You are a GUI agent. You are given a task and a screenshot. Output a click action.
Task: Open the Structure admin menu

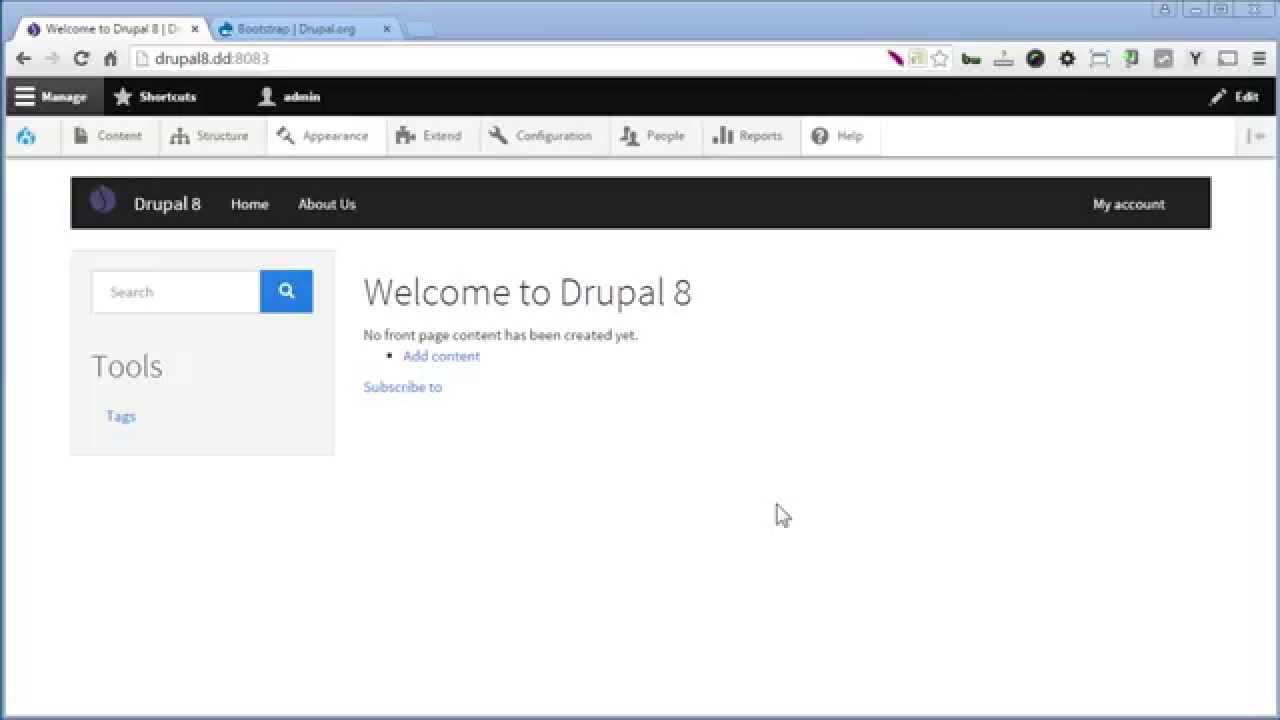tap(209, 136)
